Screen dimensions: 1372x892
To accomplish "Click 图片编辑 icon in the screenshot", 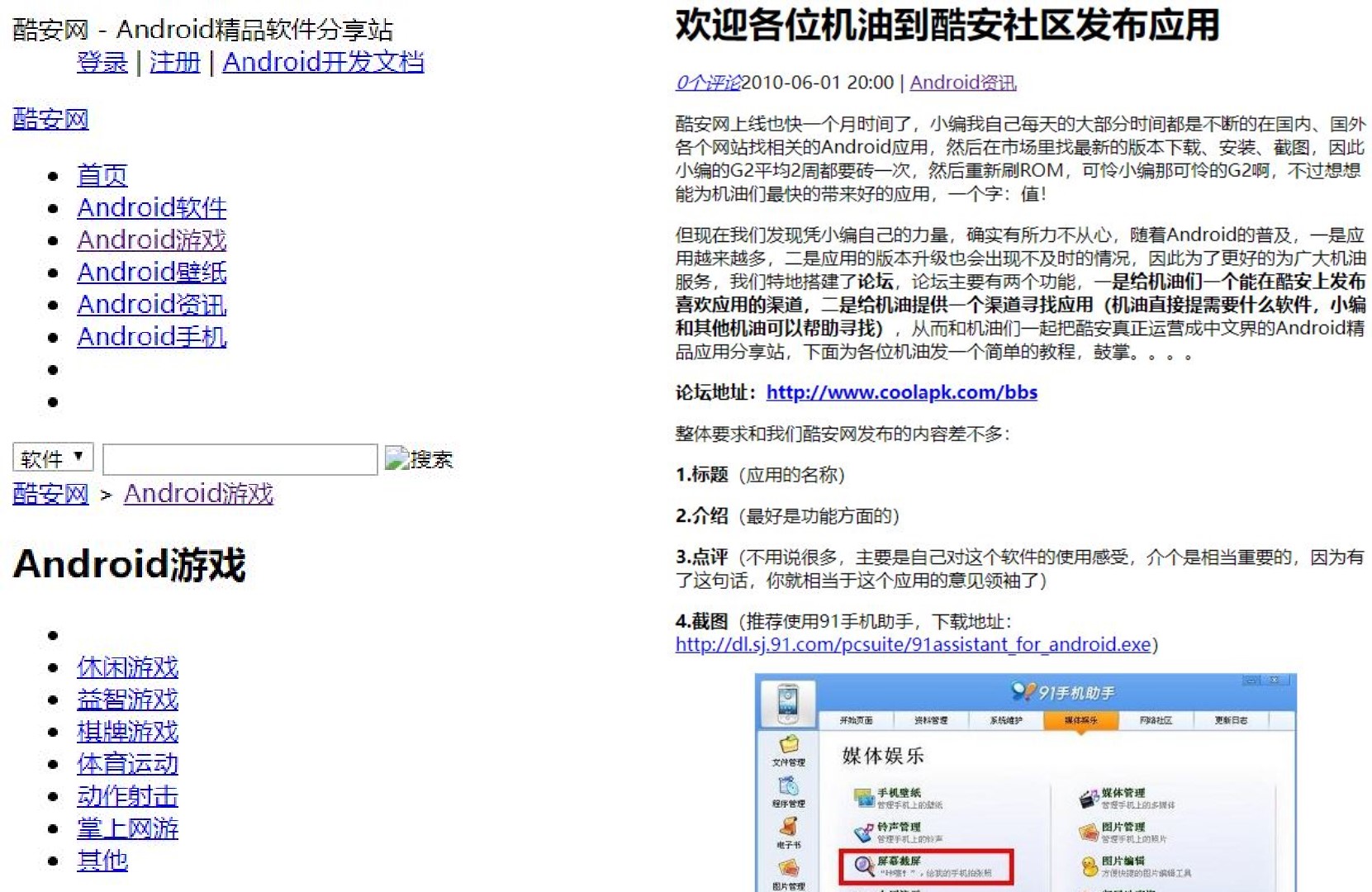I will click(1089, 866).
